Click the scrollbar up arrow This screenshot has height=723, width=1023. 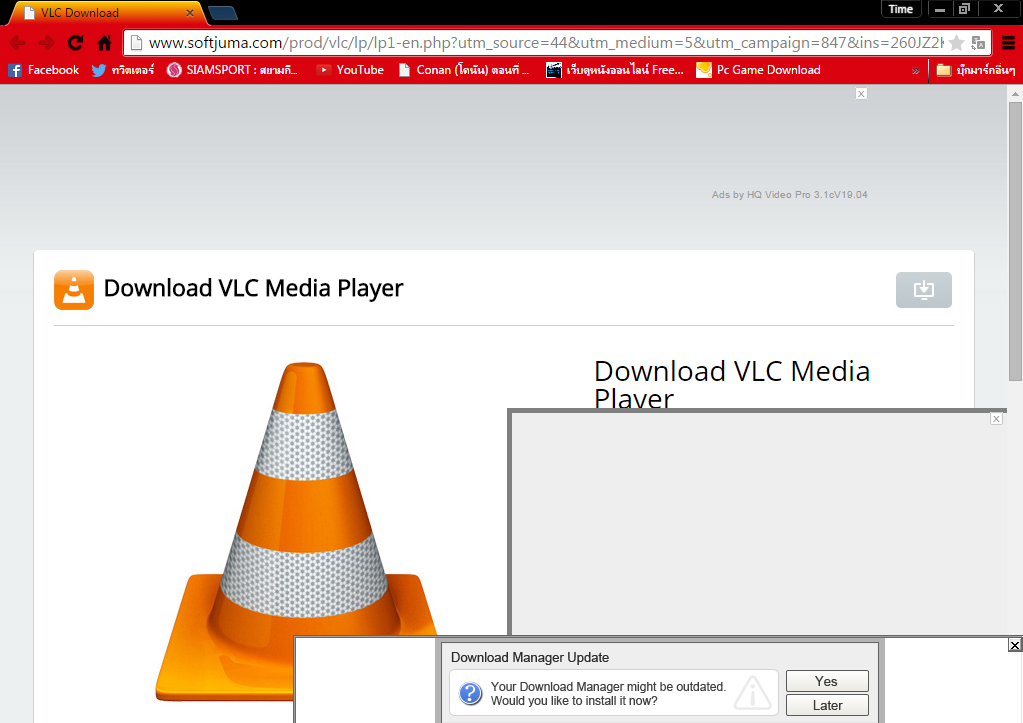click(x=1015, y=94)
